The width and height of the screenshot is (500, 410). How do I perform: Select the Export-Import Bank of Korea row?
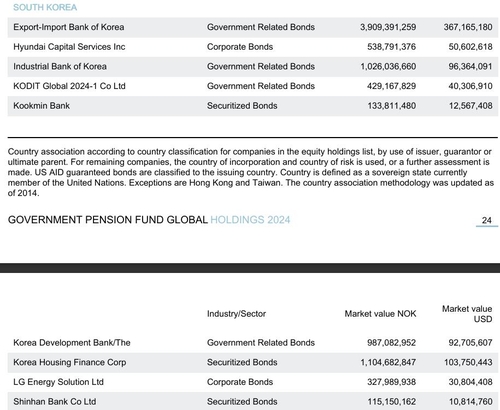[x=253, y=27]
